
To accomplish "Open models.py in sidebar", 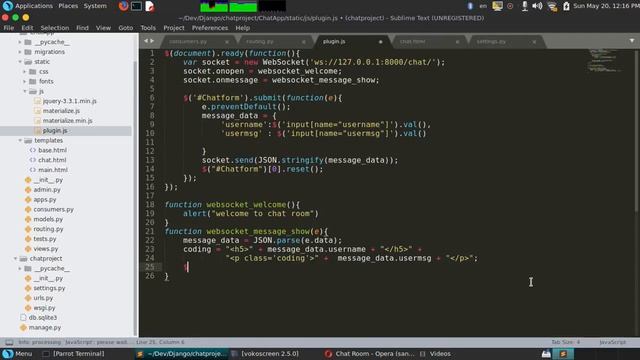I will [48, 219].
